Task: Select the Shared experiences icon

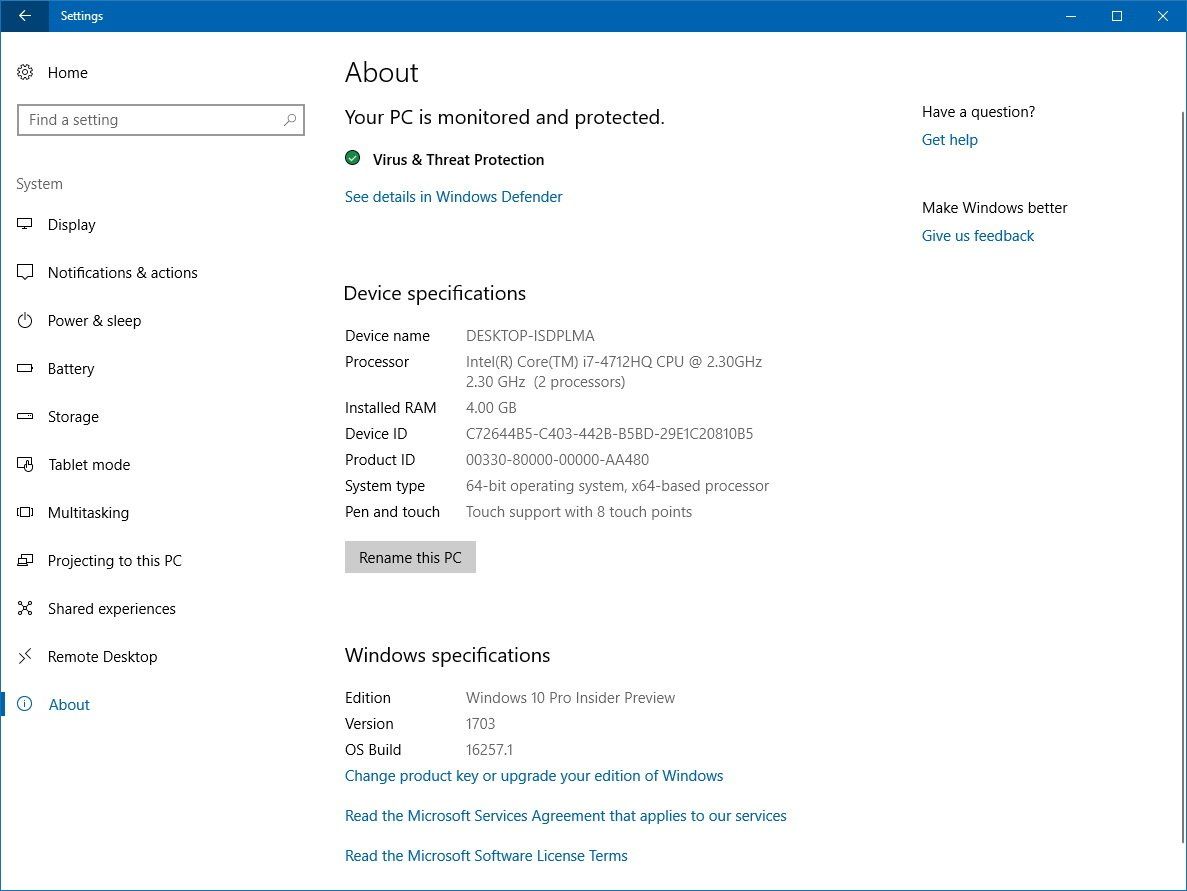Action: tap(24, 608)
